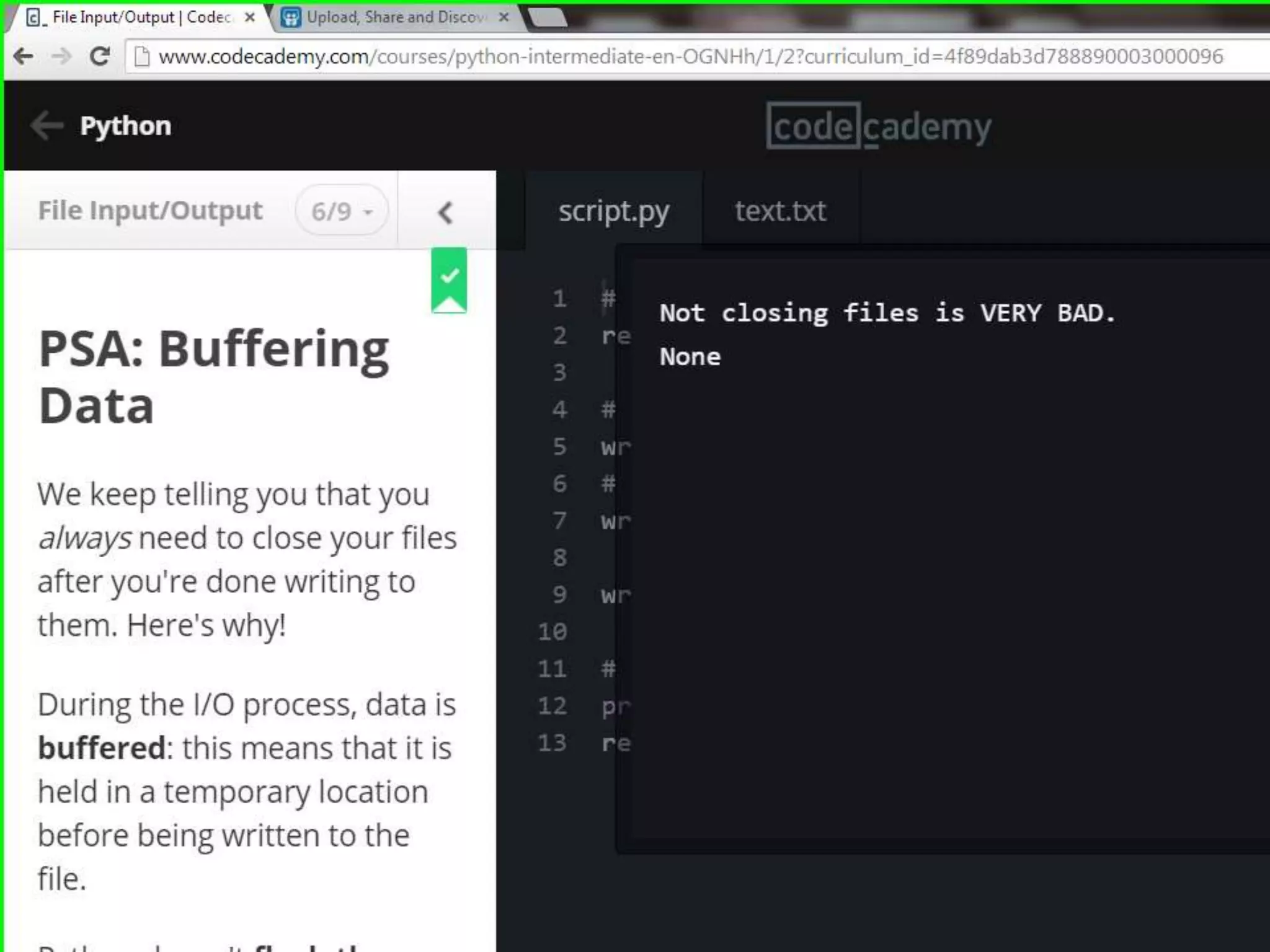Click the bold word 'buffered'

coord(102,748)
